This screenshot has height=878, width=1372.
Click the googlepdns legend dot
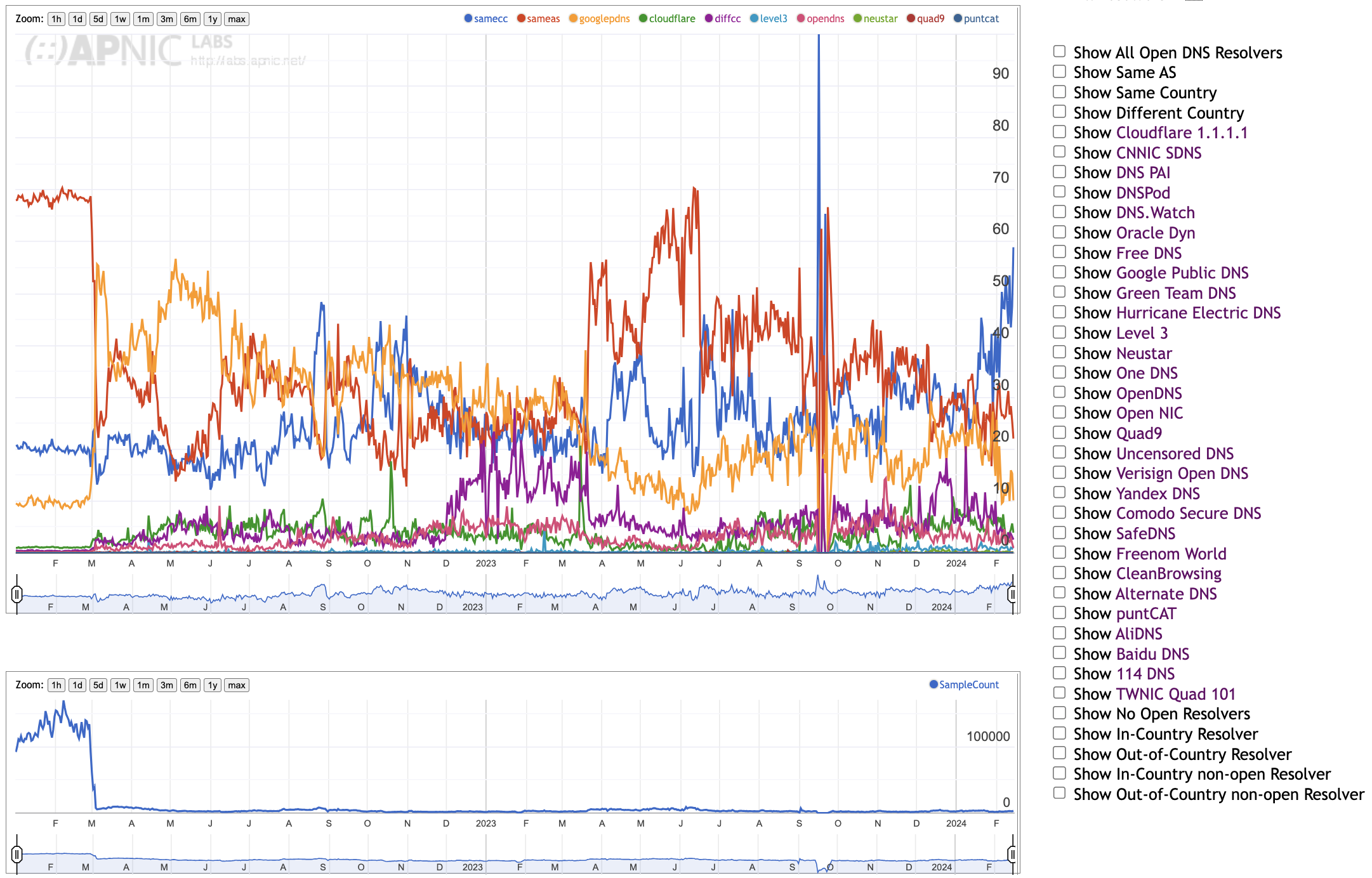coord(573,18)
